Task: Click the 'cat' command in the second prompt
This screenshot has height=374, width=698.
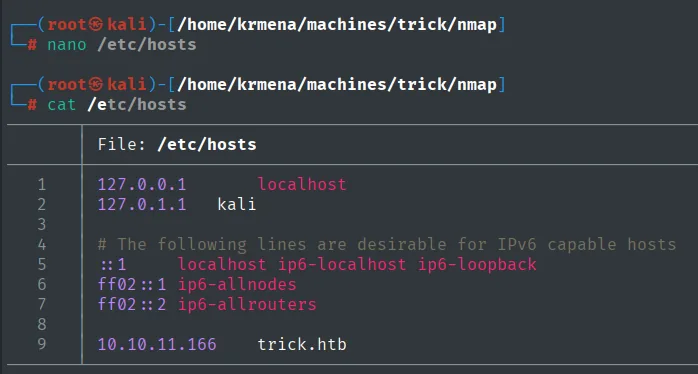Action: [62, 105]
